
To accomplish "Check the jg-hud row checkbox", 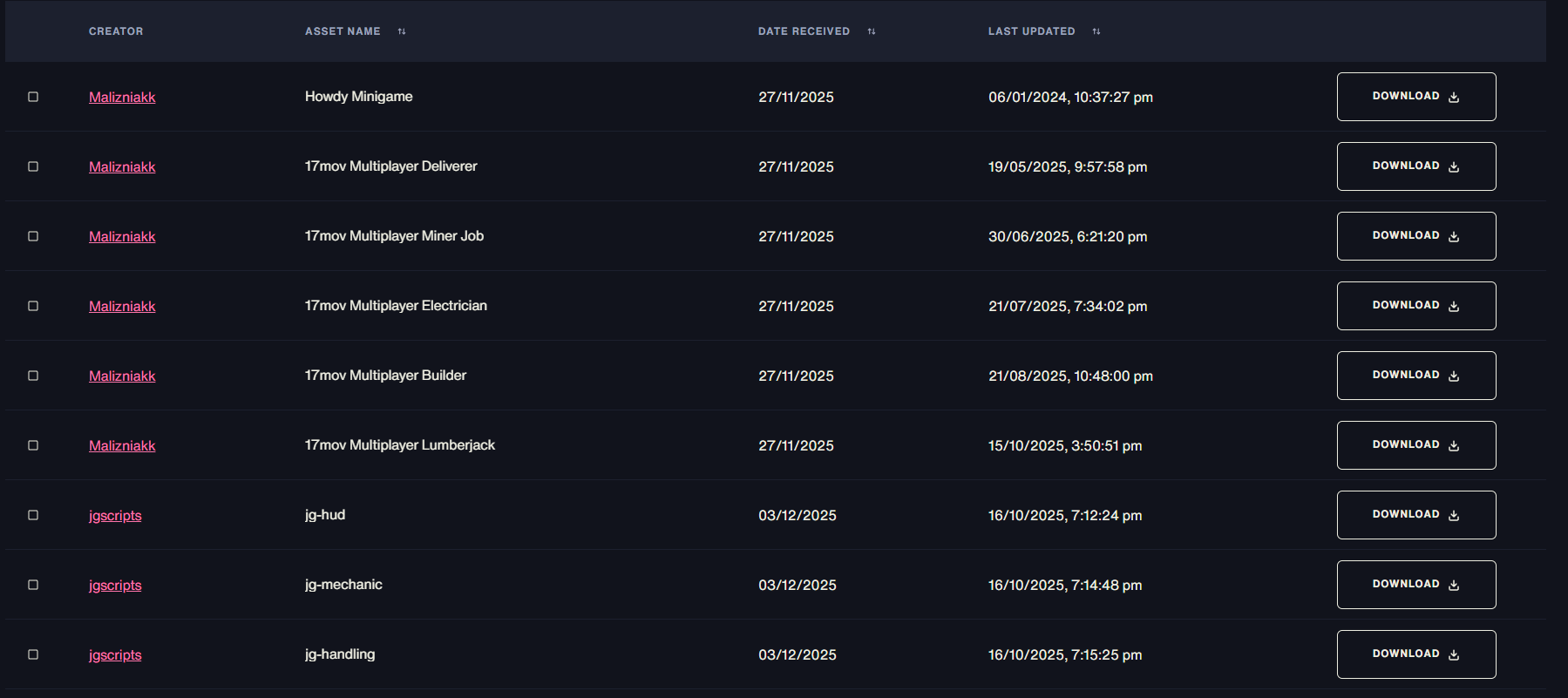I will click(33, 515).
